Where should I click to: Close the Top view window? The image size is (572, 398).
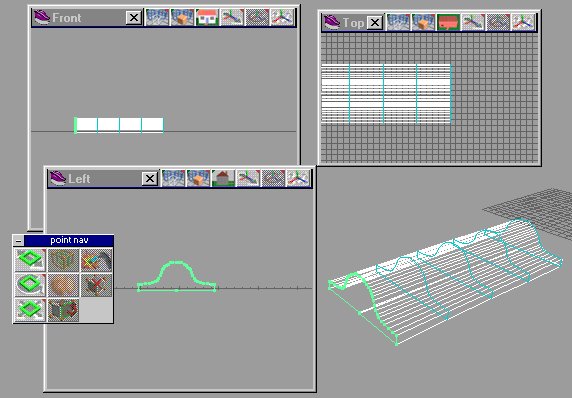pyautogui.click(x=375, y=23)
